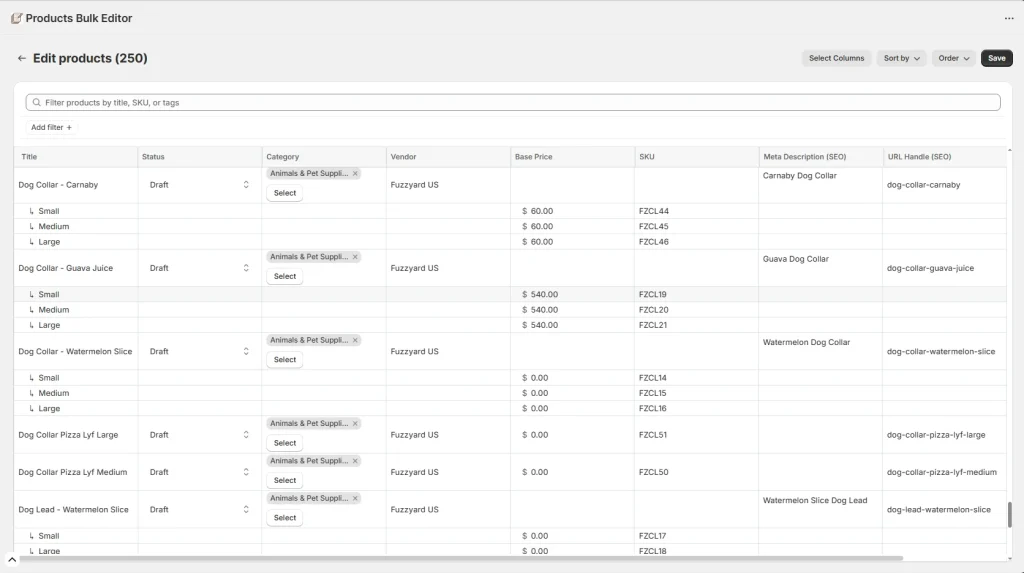Edit the $0.00 price for FZCL14

(573, 378)
